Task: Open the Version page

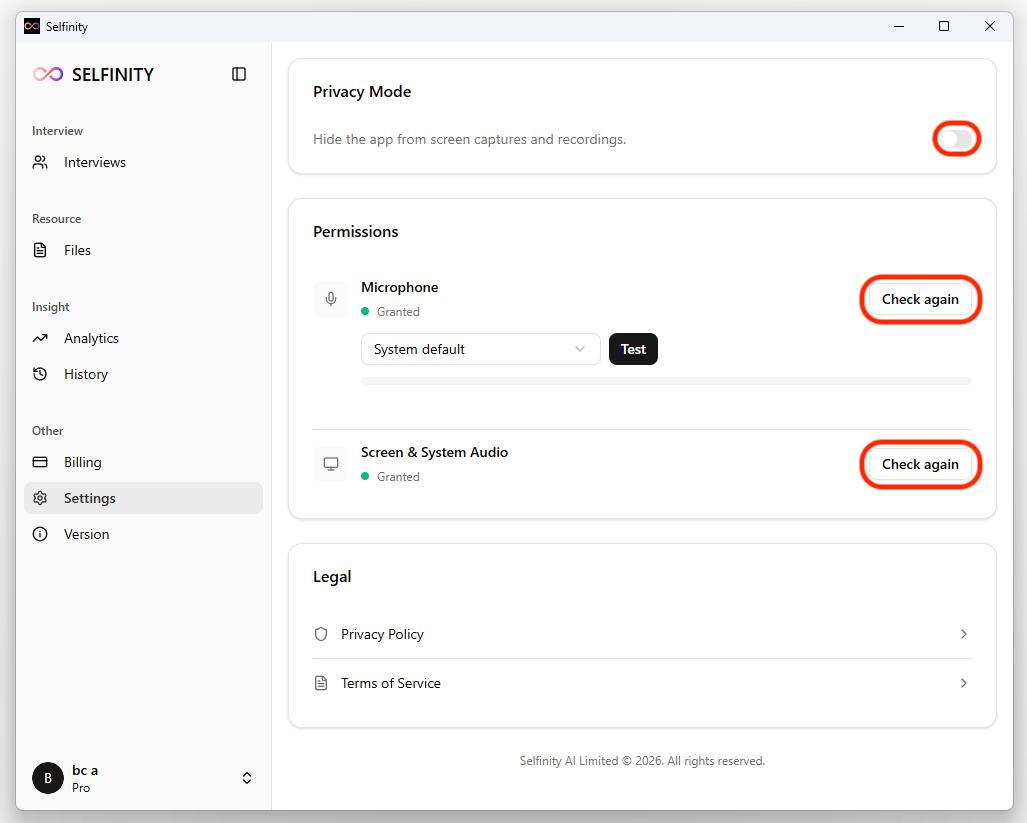Action: coord(143,534)
